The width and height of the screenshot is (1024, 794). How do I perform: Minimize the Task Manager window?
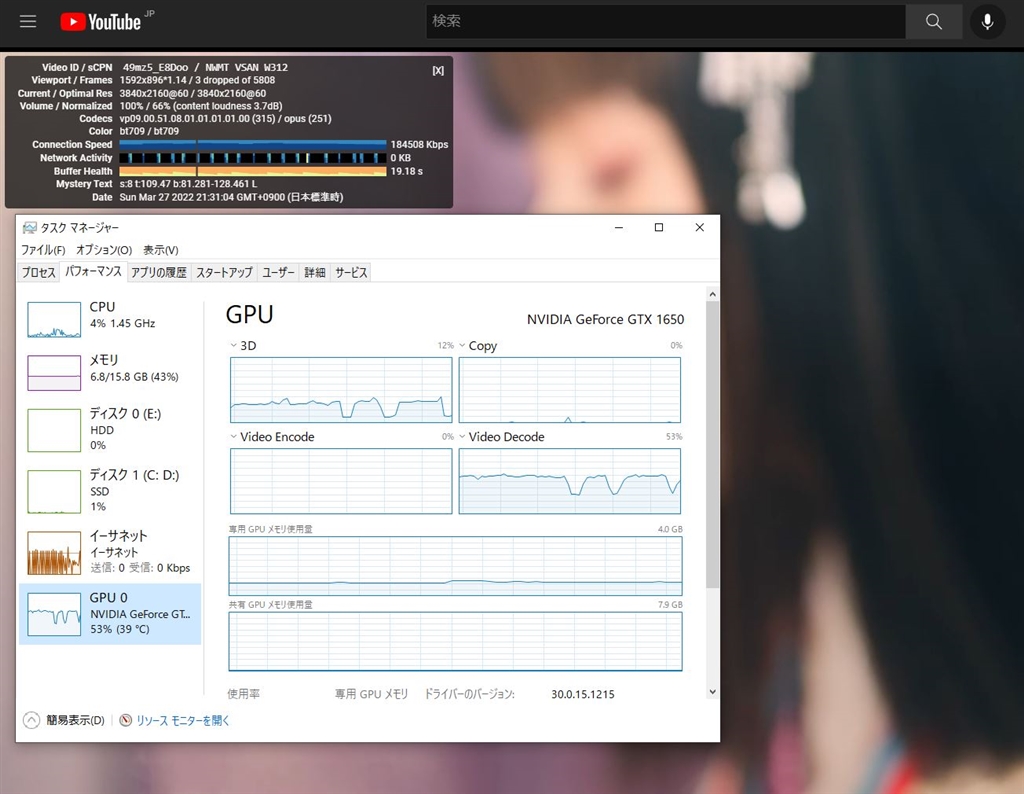point(618,227)
